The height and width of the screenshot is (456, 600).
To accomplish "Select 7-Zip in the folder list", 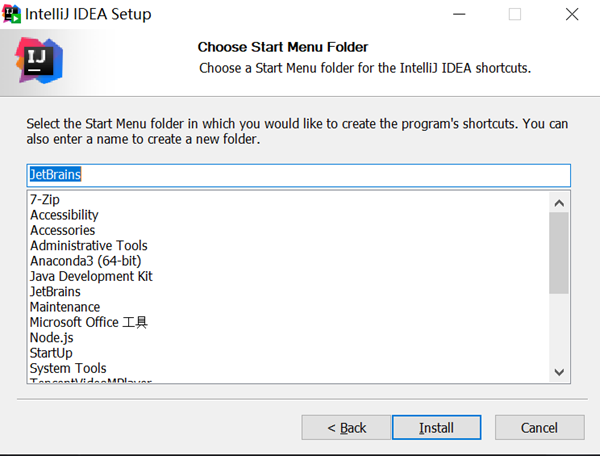I will click(45, 200).
